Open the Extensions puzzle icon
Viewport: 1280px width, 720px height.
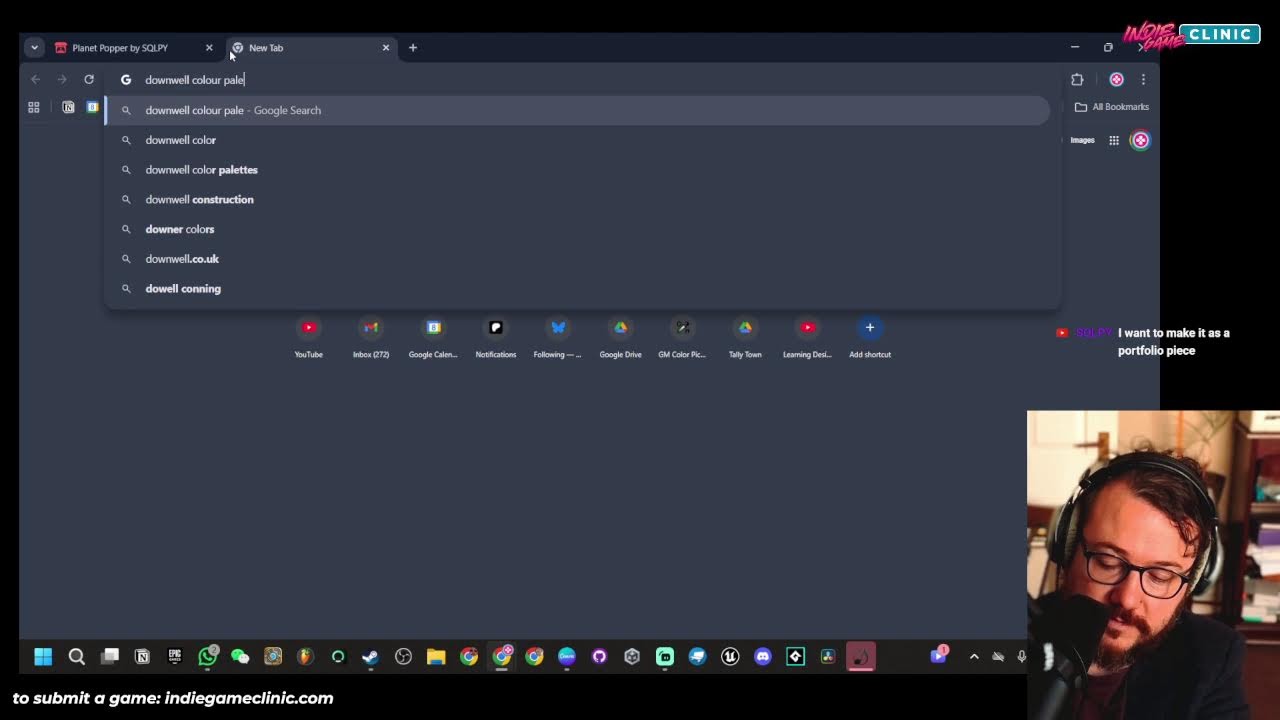coord(1077,79)
